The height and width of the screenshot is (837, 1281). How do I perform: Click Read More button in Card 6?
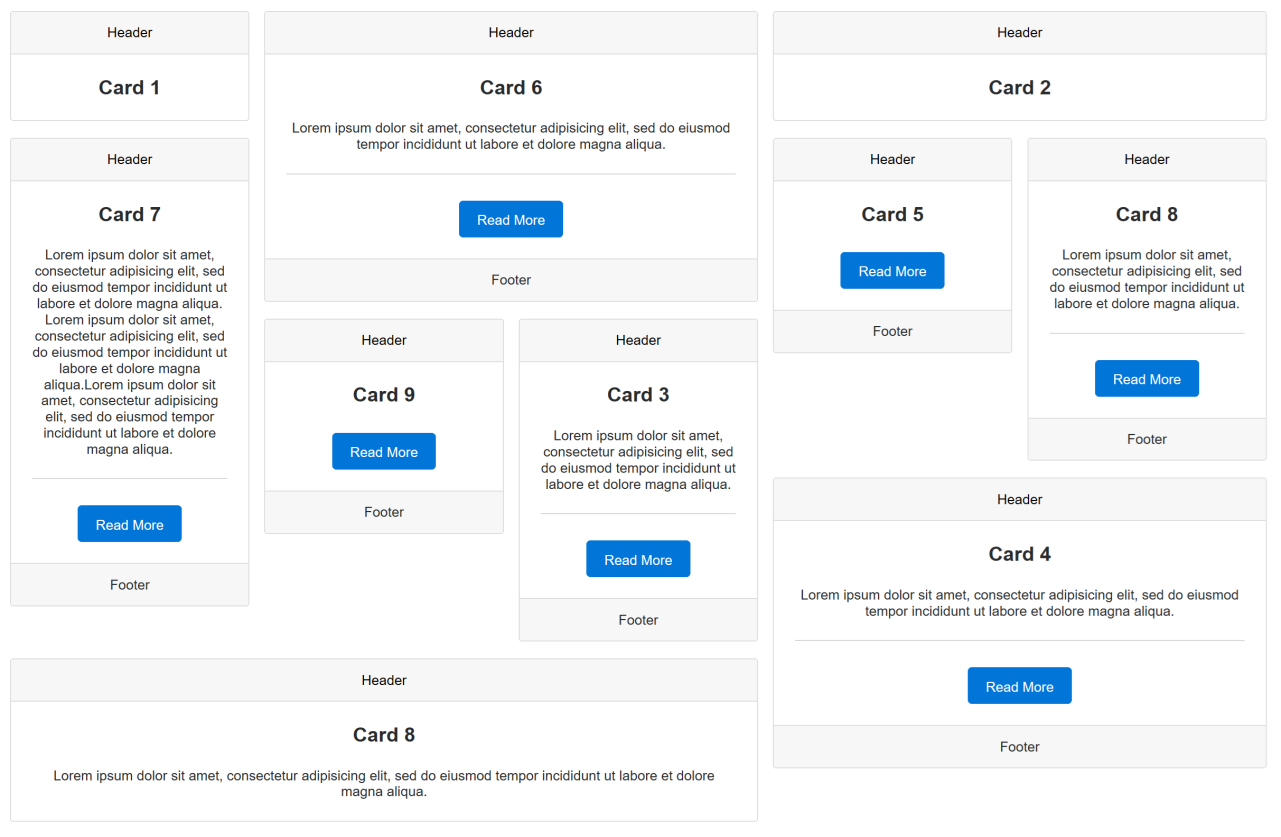[511, 219]
